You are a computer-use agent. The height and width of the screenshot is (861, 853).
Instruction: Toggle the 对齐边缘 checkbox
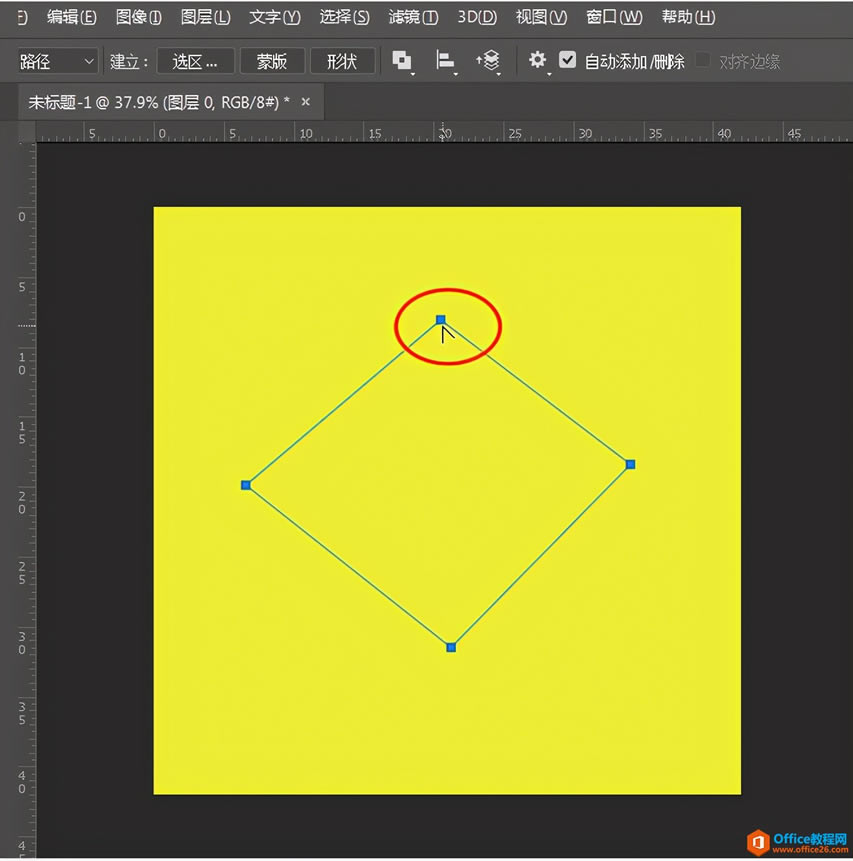click(x=703, y=60)
